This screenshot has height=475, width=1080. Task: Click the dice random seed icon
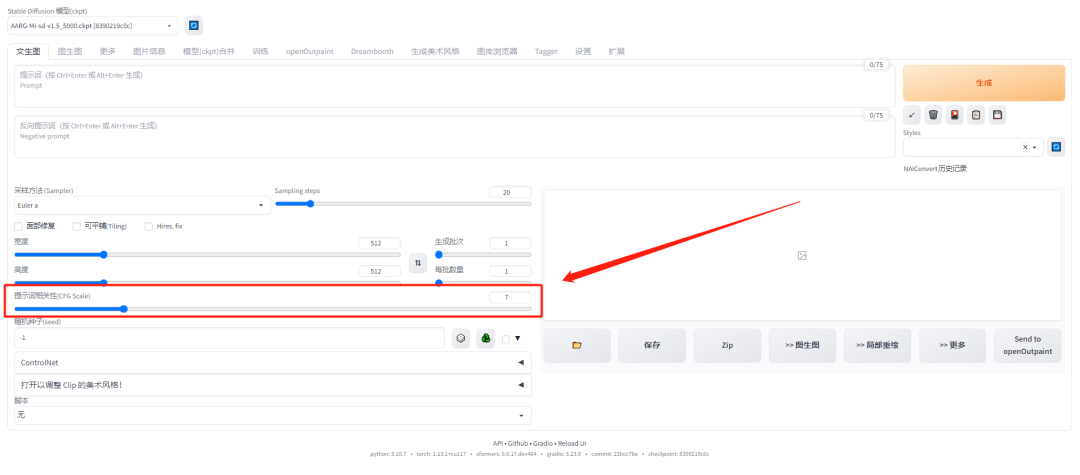click(461, 338)
